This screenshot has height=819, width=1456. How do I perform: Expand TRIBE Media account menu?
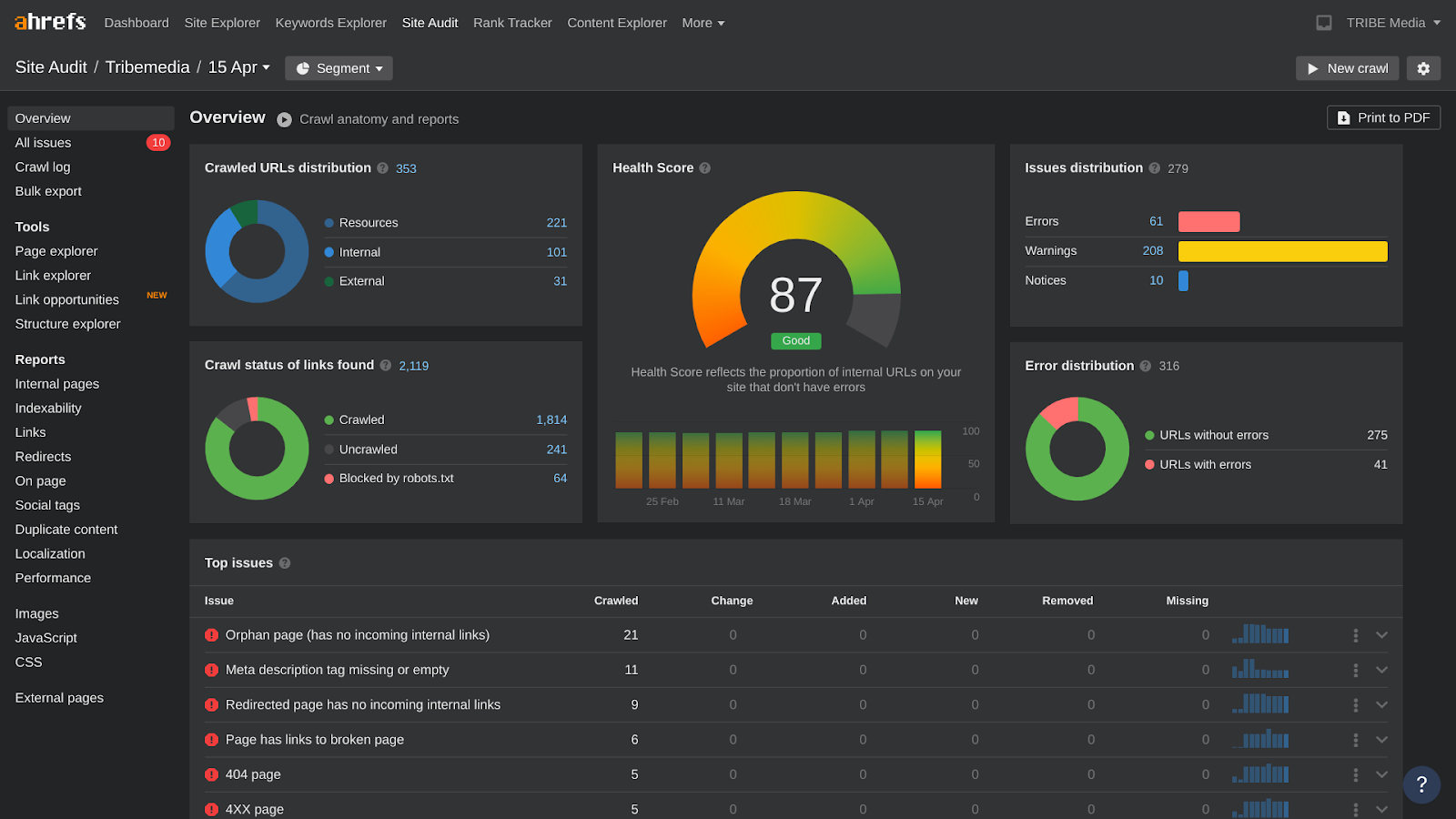tap(1392, 23)
